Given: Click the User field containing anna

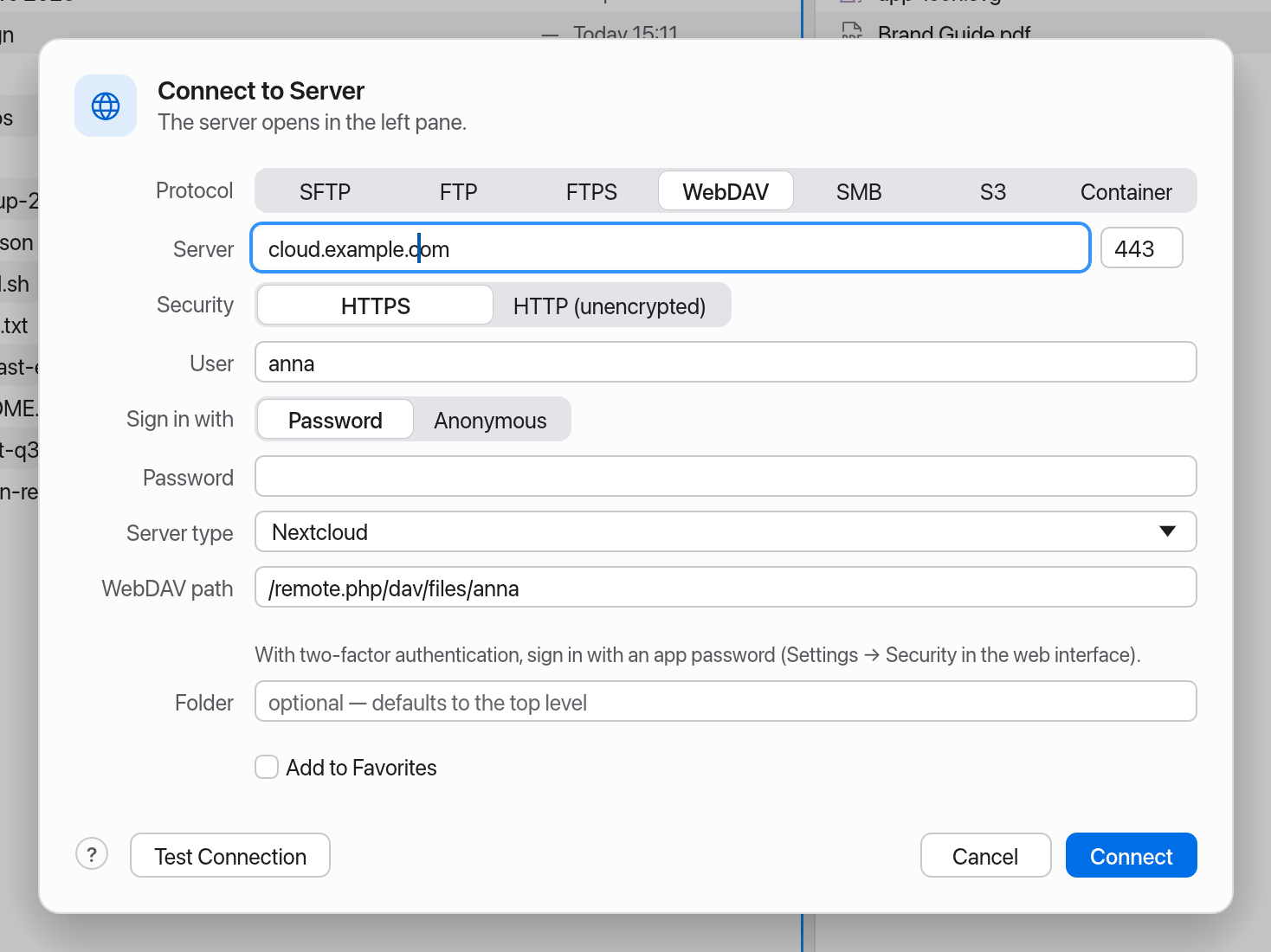Looking at the screenshot, I should pyautogui.click(x=726, y=362).
